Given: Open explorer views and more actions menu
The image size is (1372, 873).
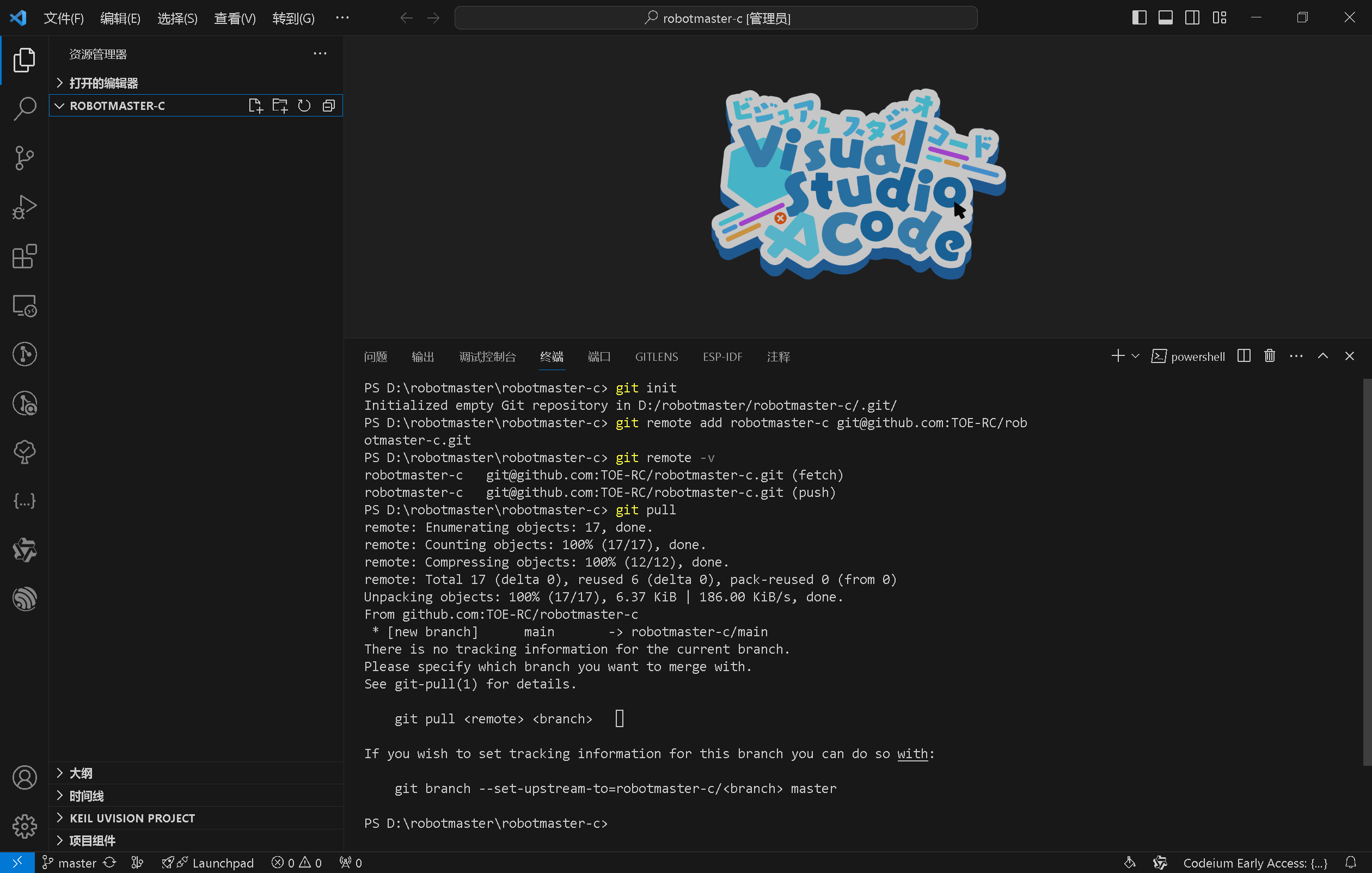Looking at the screenshot, I should point(320,53).
